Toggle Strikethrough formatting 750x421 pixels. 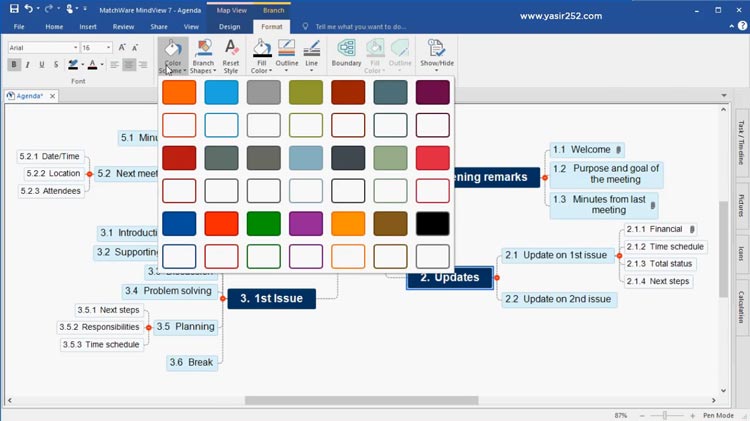56,64
